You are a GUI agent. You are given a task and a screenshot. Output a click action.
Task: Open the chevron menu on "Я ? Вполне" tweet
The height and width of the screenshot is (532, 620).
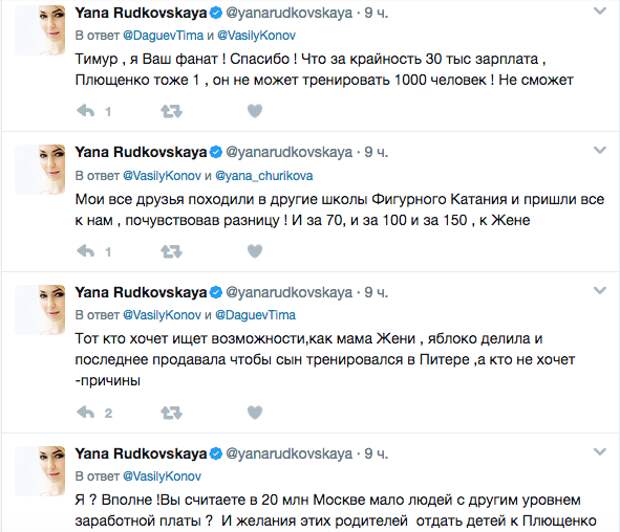pyautogui.click(x=598, y=451)
